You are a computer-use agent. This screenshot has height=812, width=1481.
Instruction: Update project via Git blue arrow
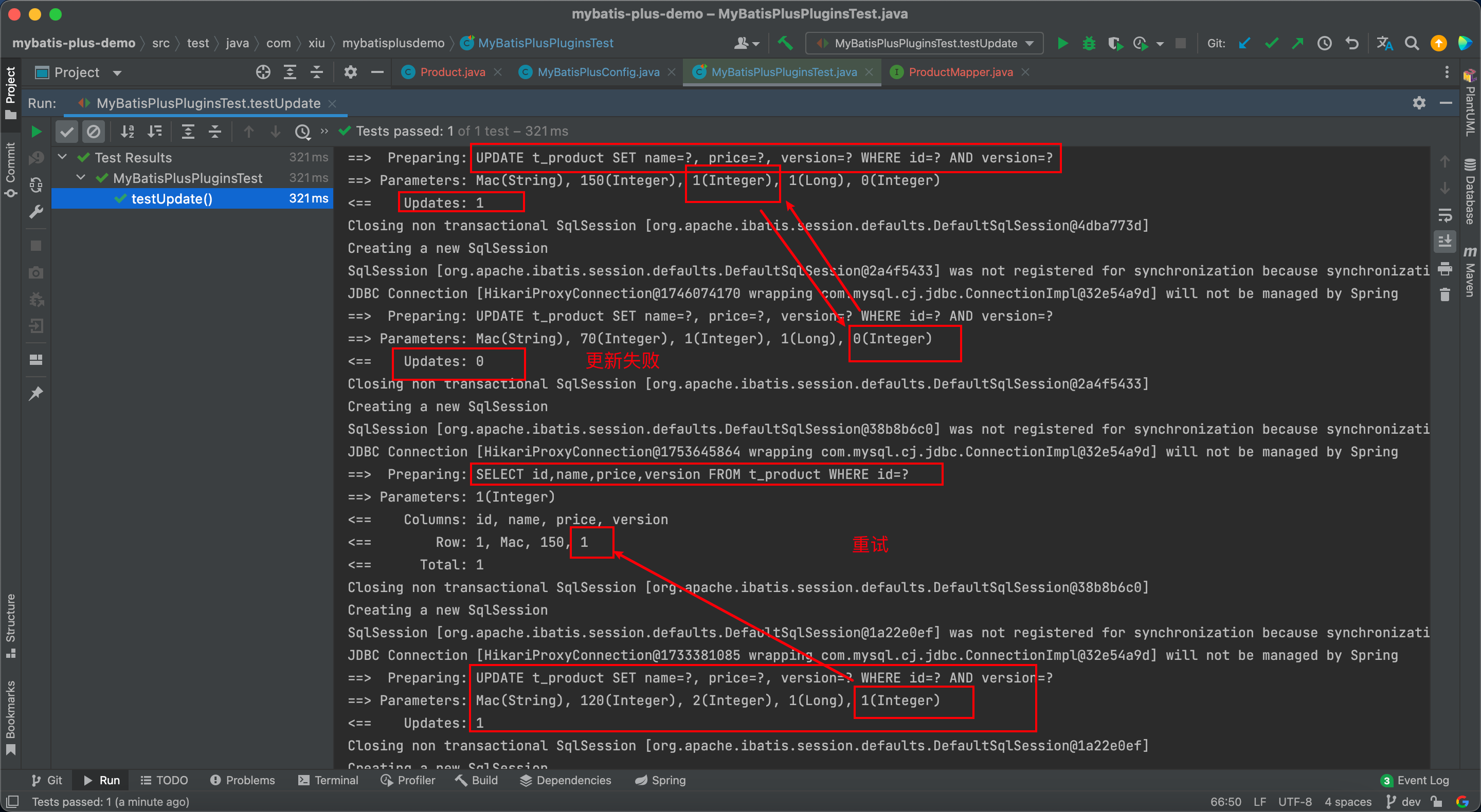tap(1244, 43)
